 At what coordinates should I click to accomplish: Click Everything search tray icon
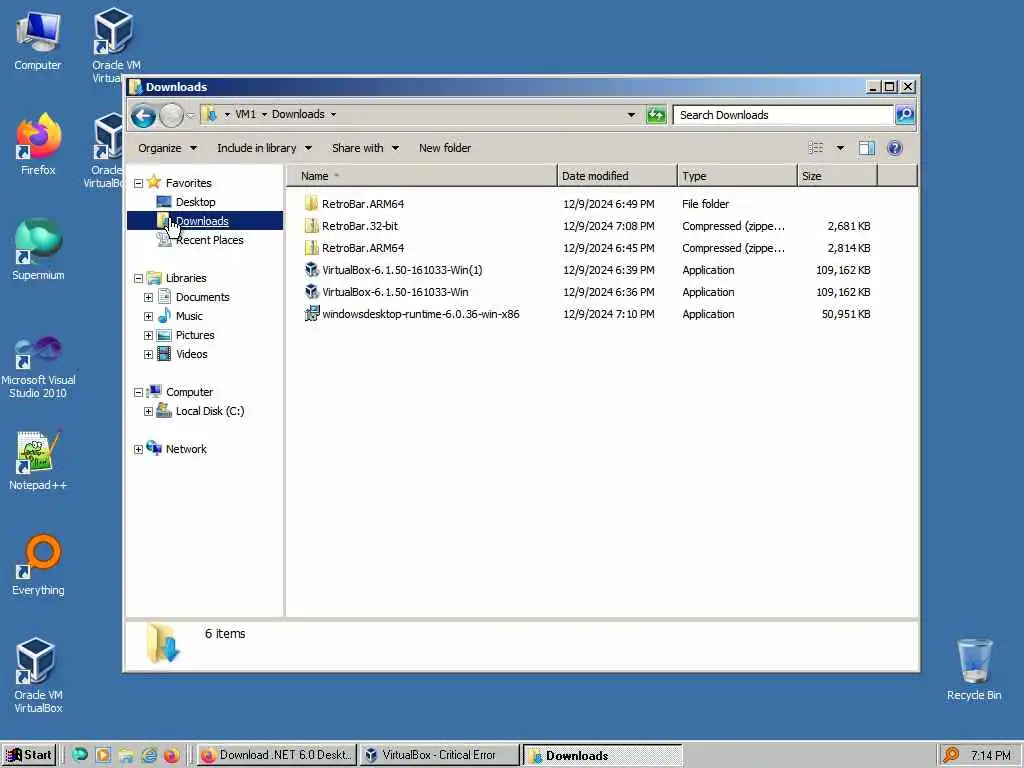click(952, 755)
